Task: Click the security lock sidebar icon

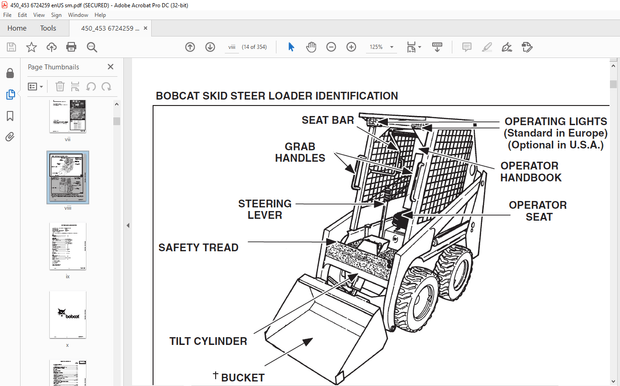Action: (10, 73)
